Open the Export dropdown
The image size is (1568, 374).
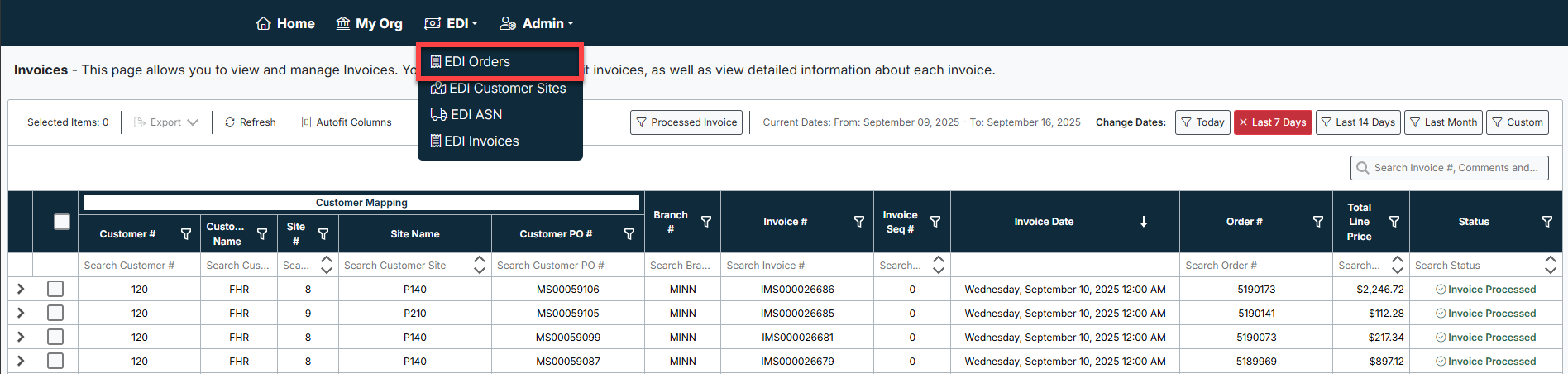[166, 122]
